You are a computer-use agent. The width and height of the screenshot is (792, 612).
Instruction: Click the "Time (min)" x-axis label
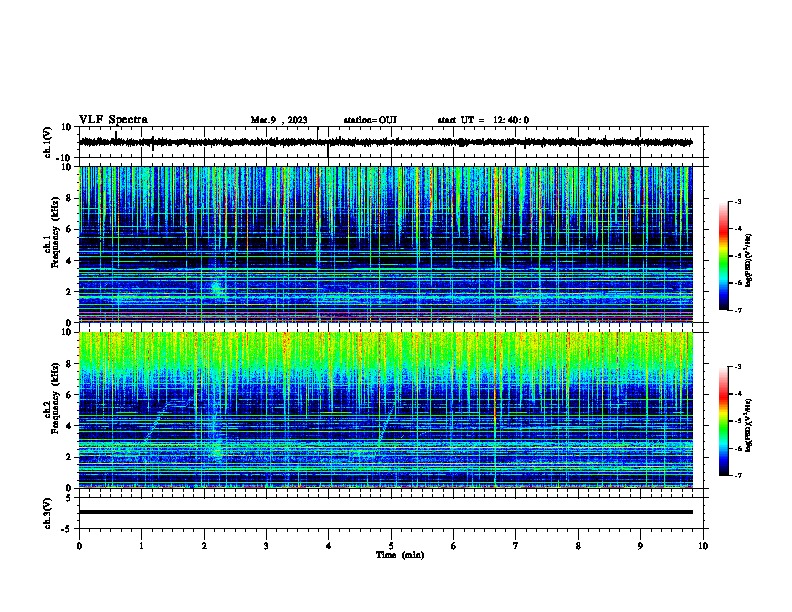point(400,555)
